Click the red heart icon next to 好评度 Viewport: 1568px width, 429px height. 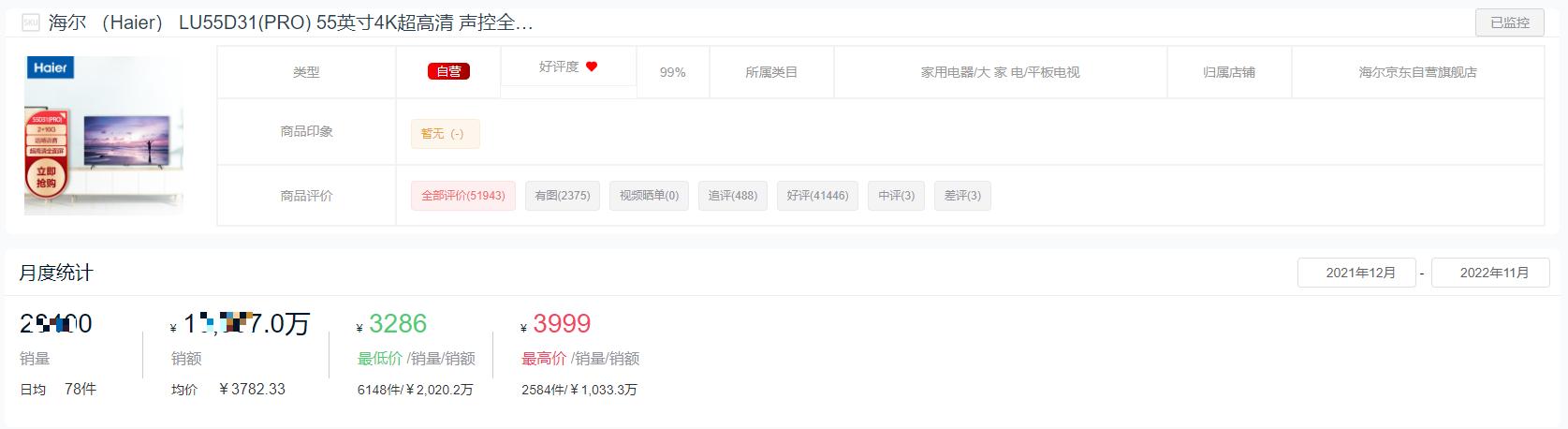[592, 67]
